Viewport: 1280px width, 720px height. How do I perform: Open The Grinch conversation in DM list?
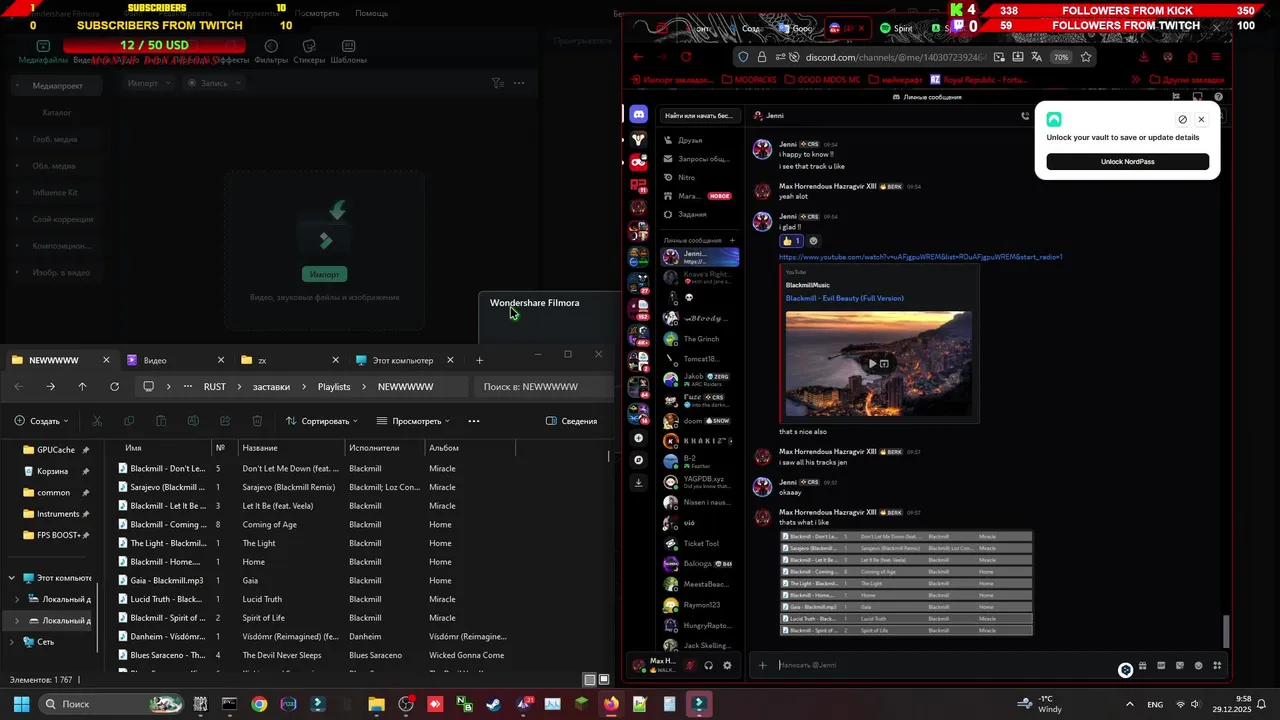(x=700, y=339)
